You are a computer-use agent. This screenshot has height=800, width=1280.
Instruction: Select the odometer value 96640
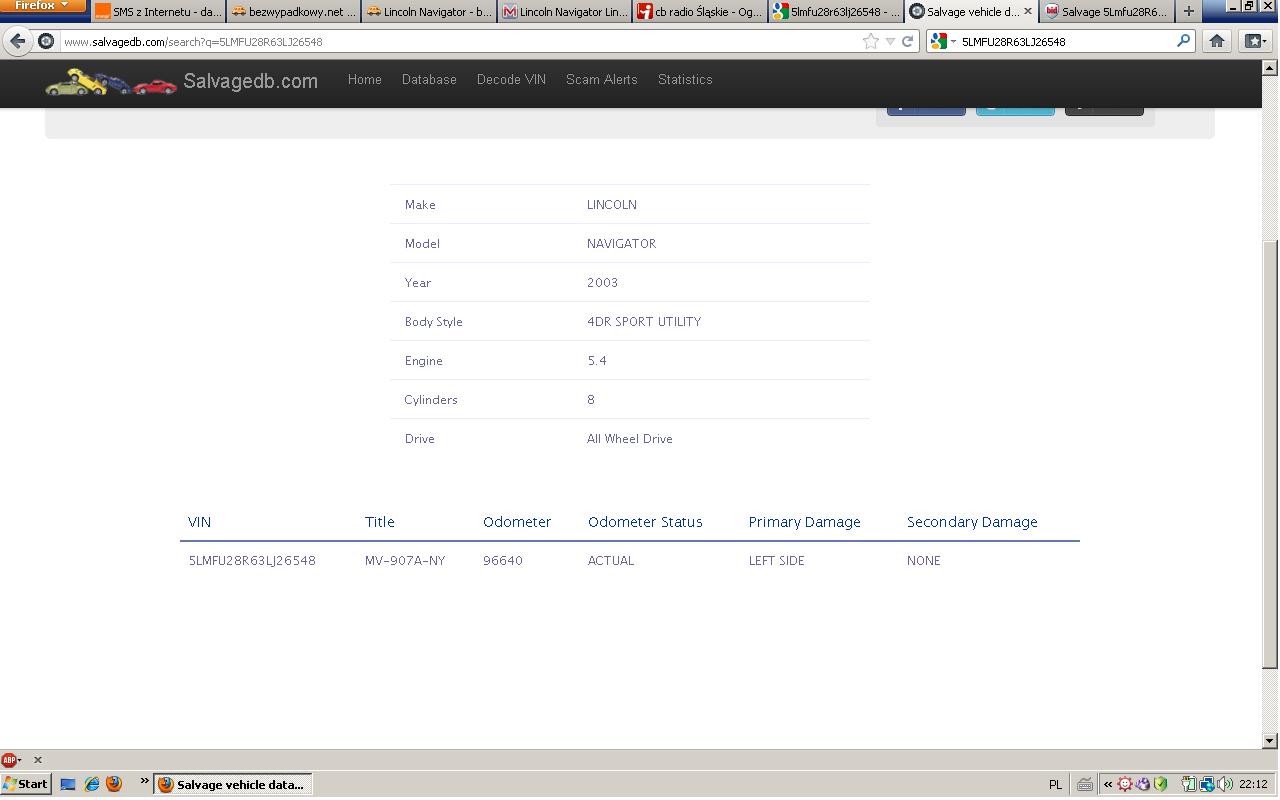click(503, 561)
